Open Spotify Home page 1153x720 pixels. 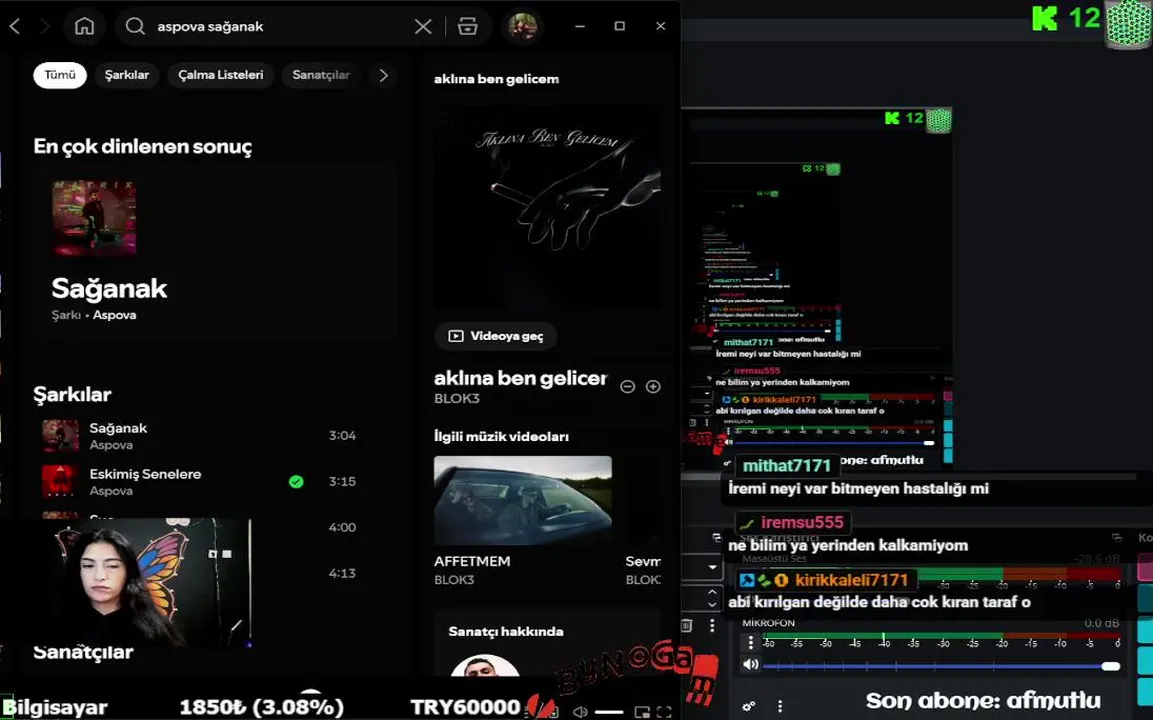pos(85,26)
